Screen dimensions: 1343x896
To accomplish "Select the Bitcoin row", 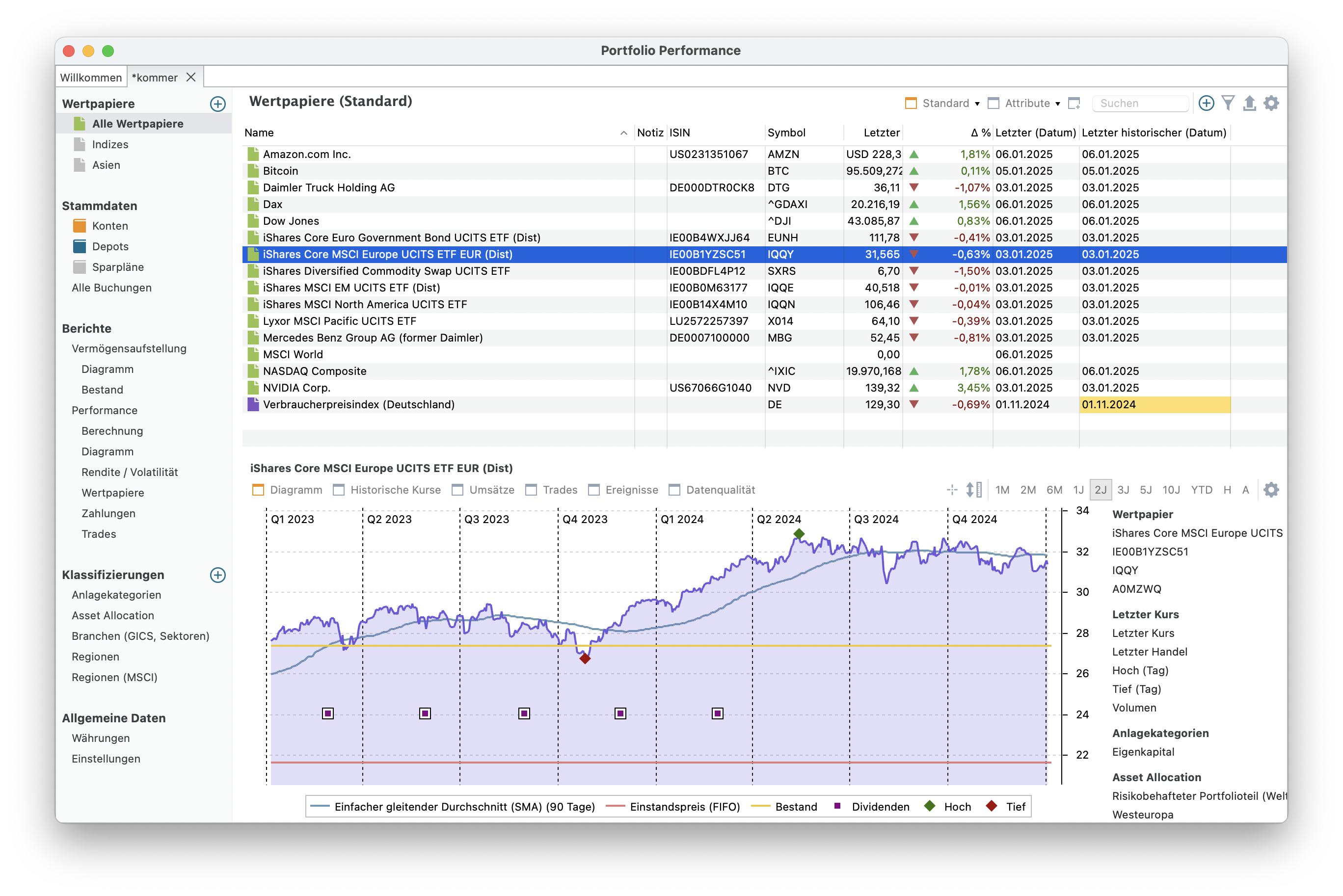I will 764,171.
